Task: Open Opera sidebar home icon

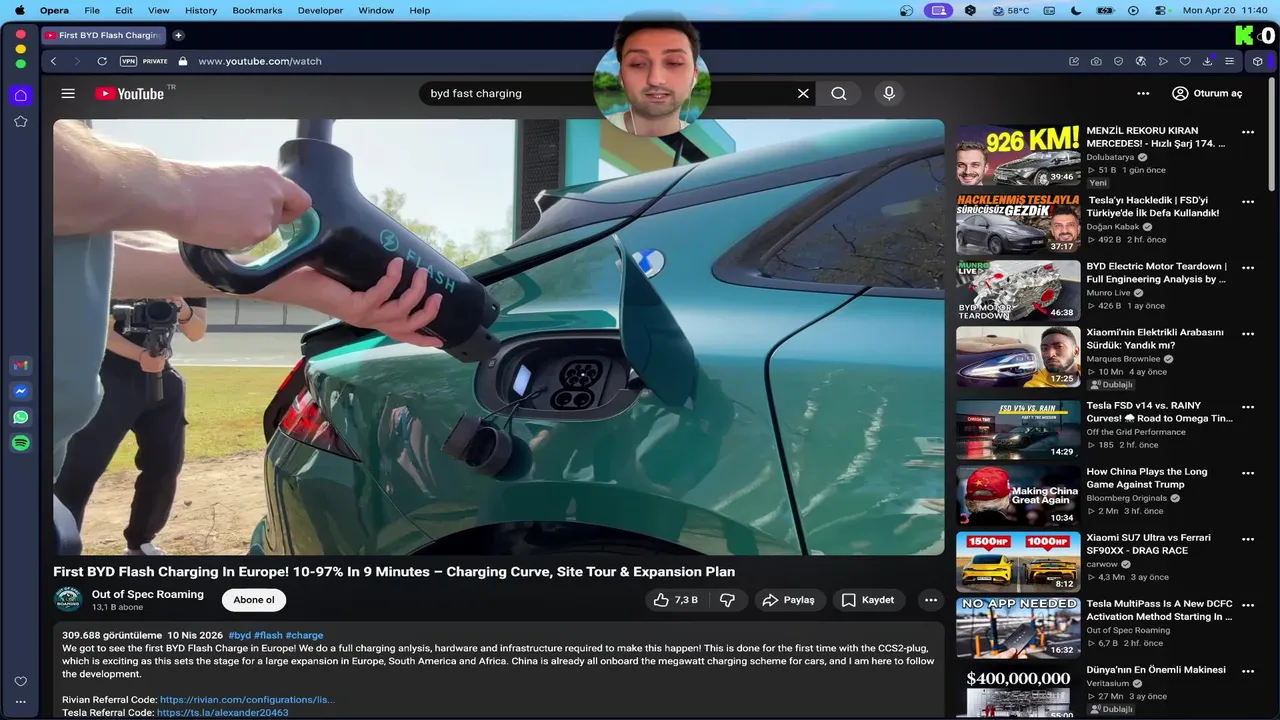Action: point(20,95)
